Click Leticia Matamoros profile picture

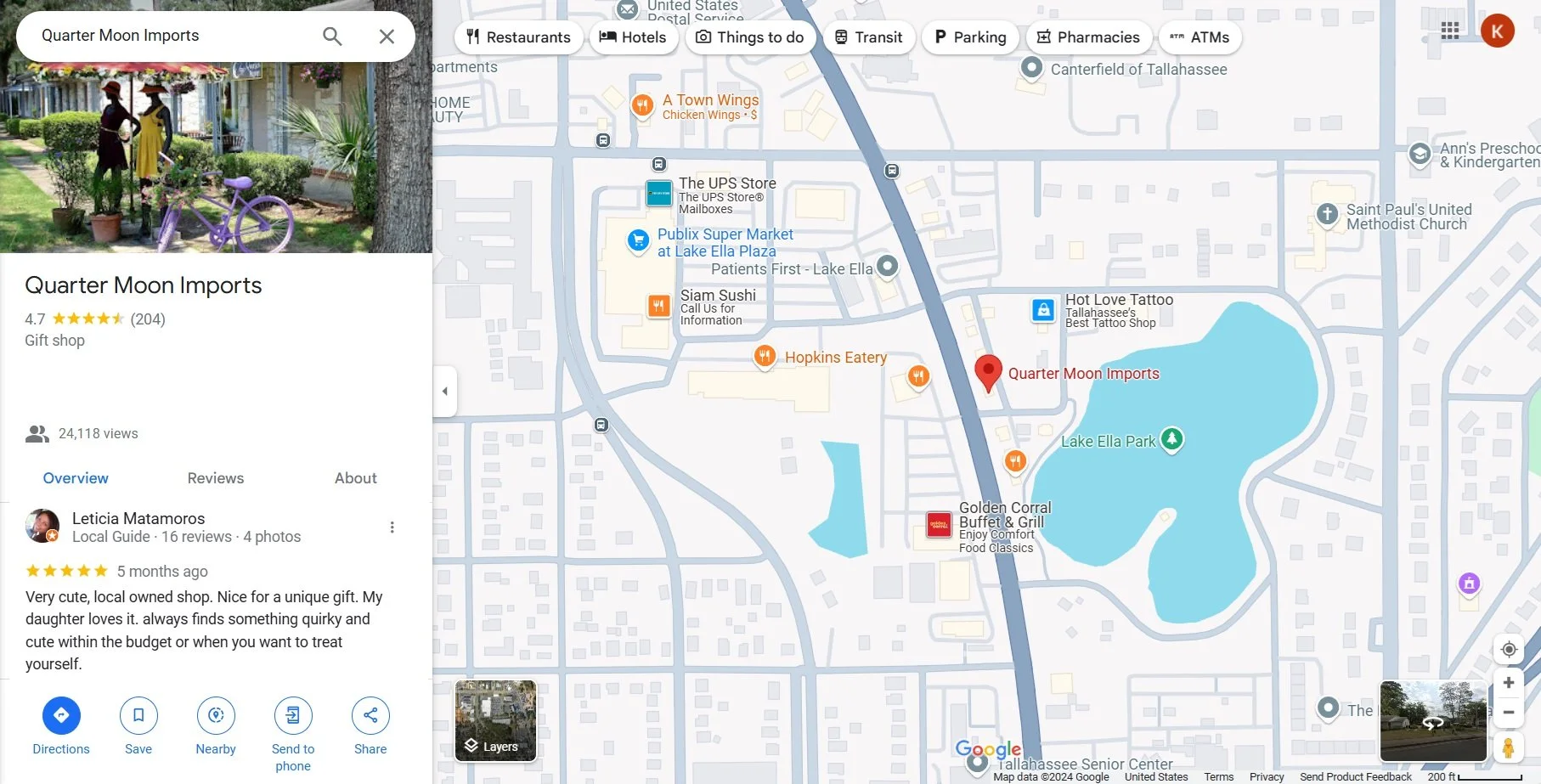click(x=42, y=527)
